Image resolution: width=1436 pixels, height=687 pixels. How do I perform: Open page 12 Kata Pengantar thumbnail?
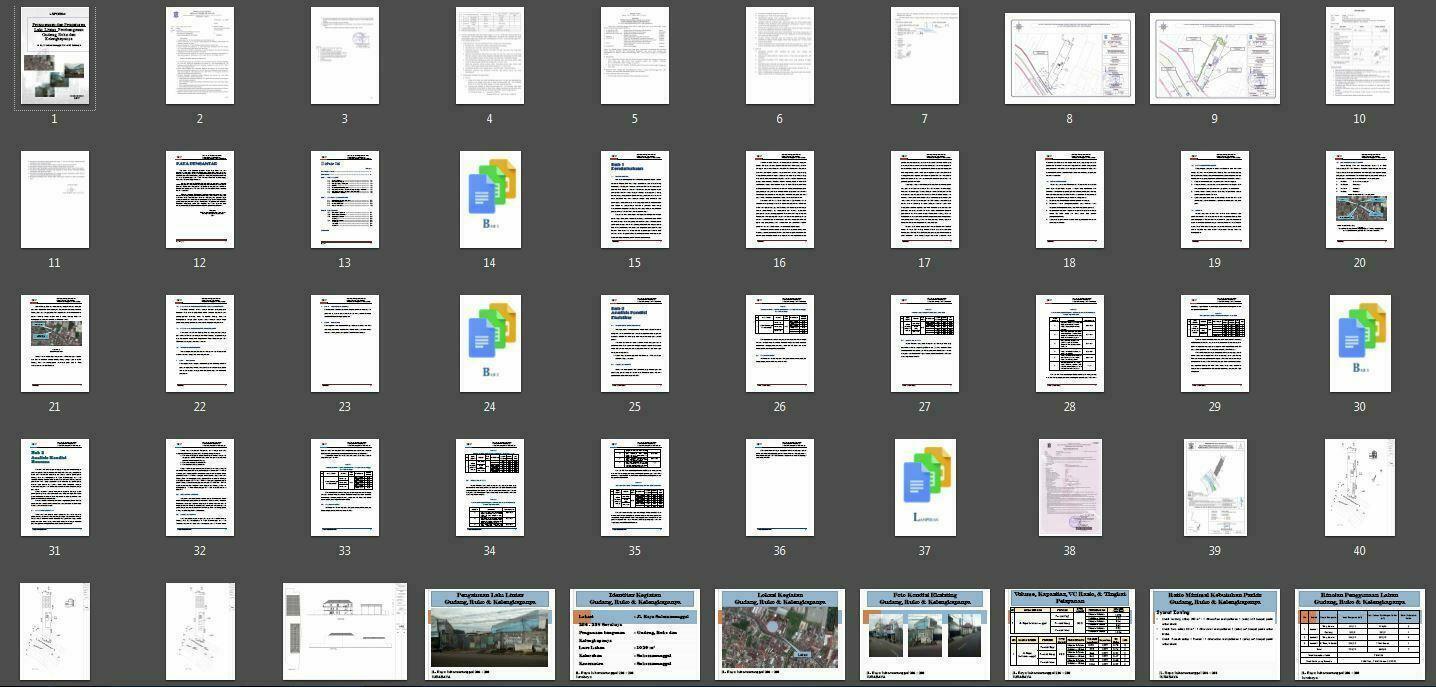coord(200,199)
